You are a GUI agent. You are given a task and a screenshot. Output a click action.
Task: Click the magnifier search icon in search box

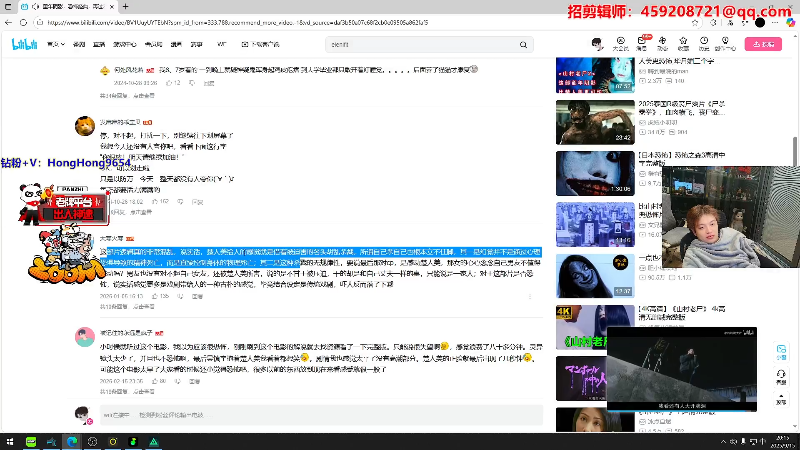[523, 44]
